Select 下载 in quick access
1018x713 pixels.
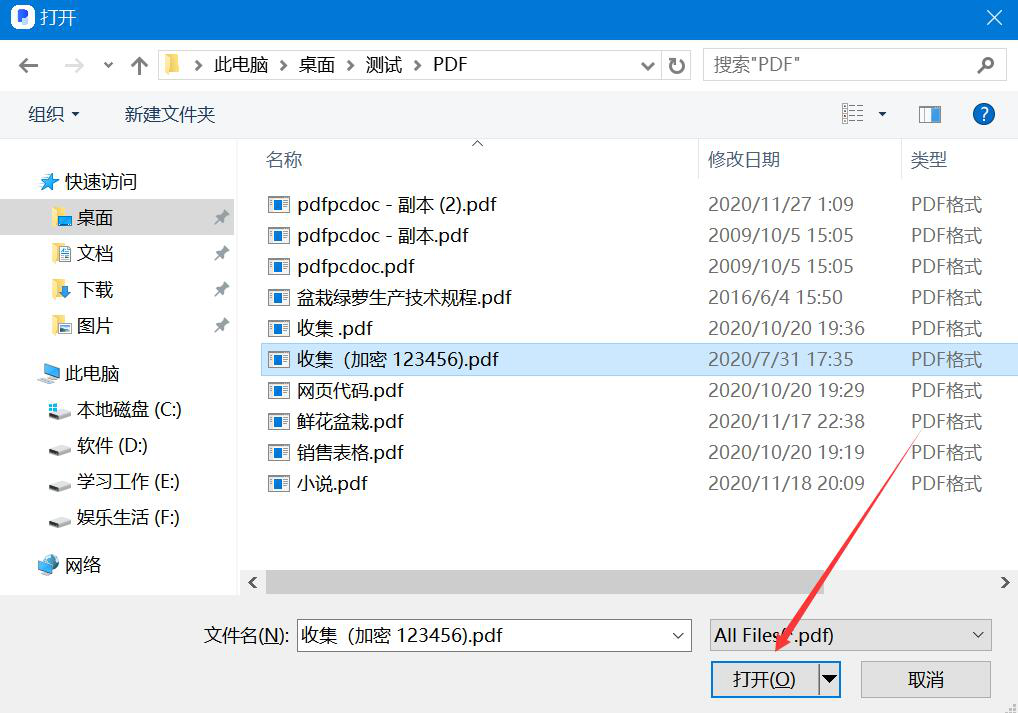tap(95, 290)
